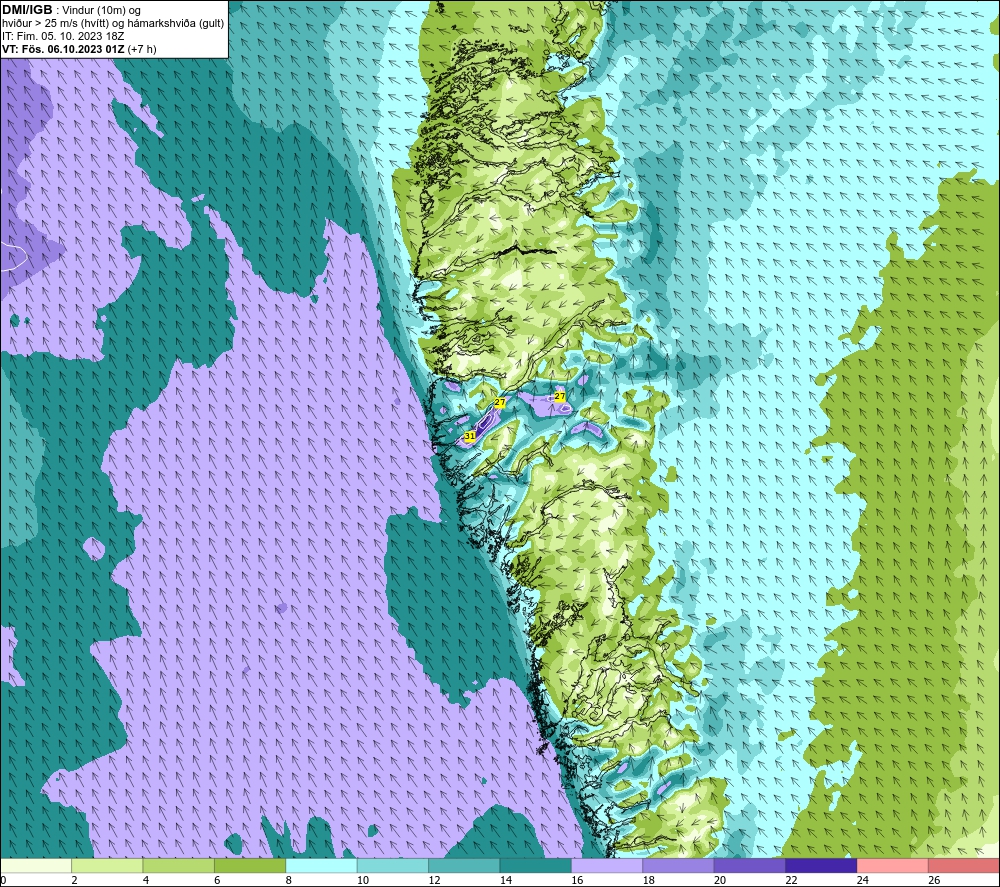The width and height of the screenshot is (1000, 887).
Task: Select the lavender 16–18 color swatch
Action: (607, 865)
